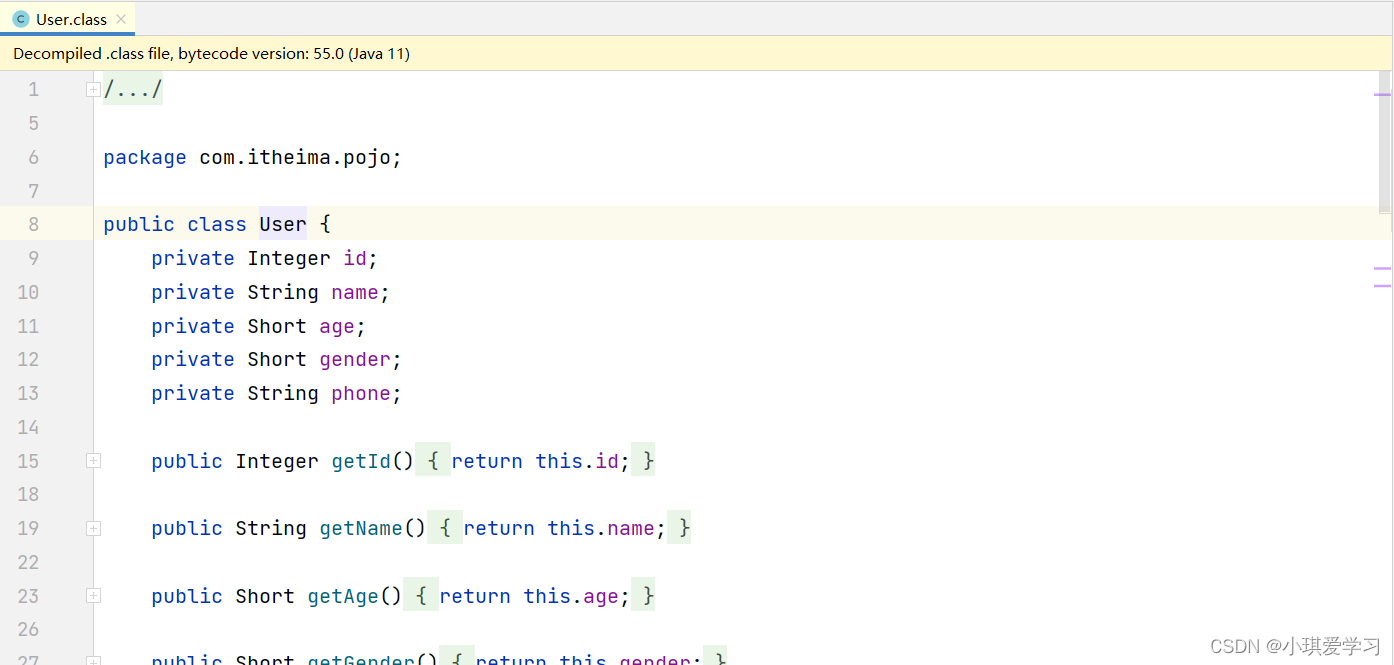The height and width of the screenshot is (665, 1394).
Task: Expand the folded comment on line 1
Action: point(93,90)
